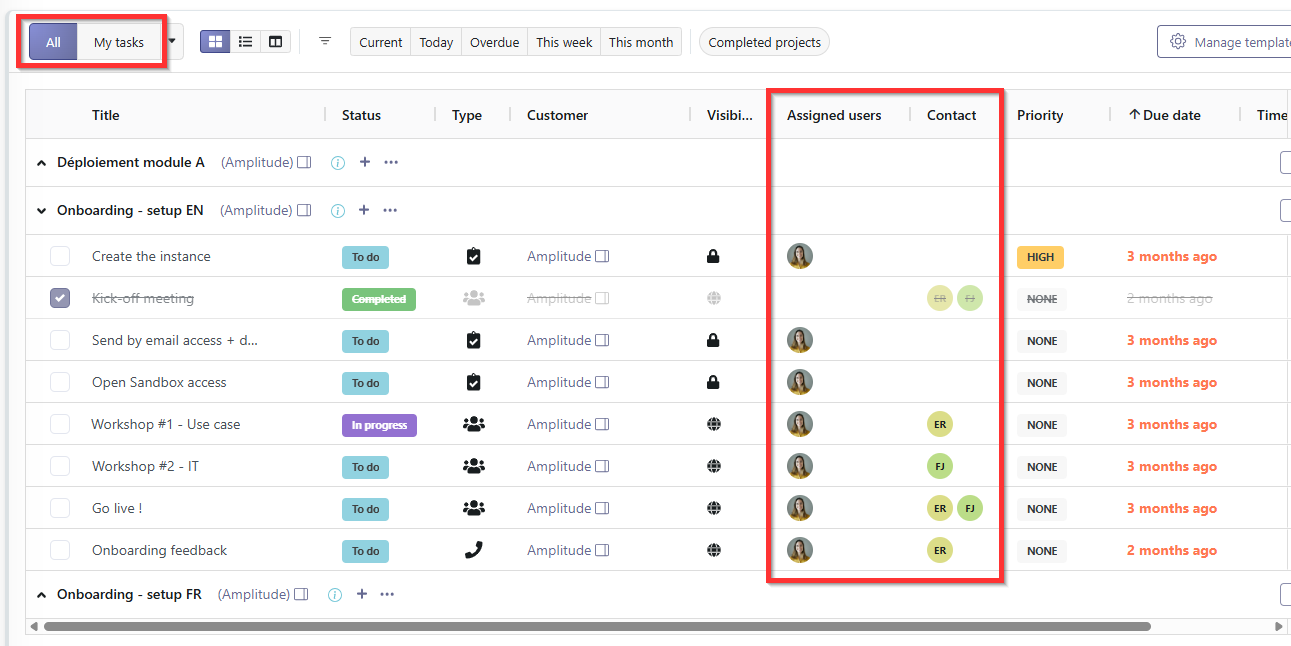Open the three-dots menu for Onboarding - setup FR
This screenshot has width=1291, height=646.
[x=387, y=595]
